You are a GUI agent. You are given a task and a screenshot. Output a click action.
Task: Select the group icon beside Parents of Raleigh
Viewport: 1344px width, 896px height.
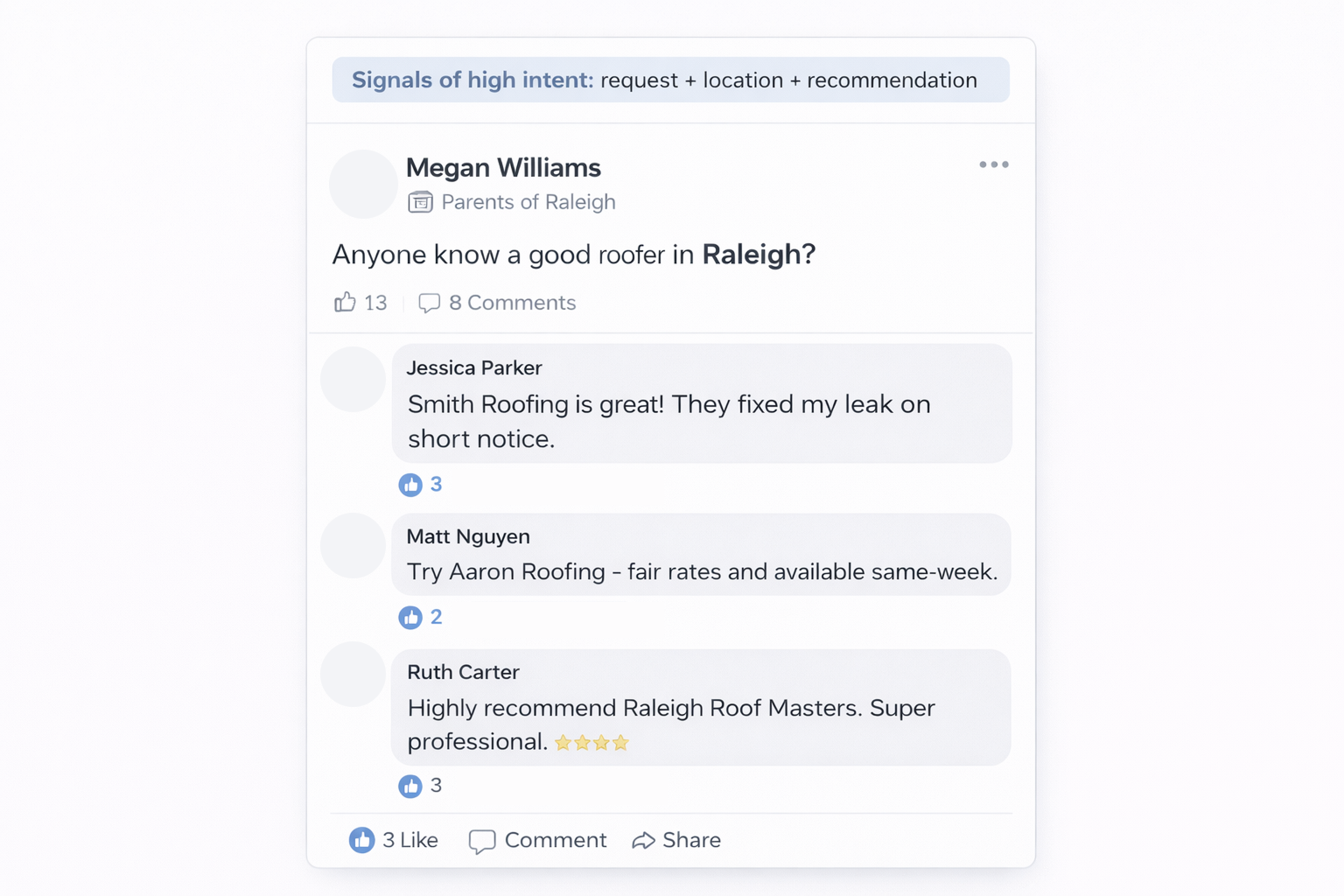(421, 201)
